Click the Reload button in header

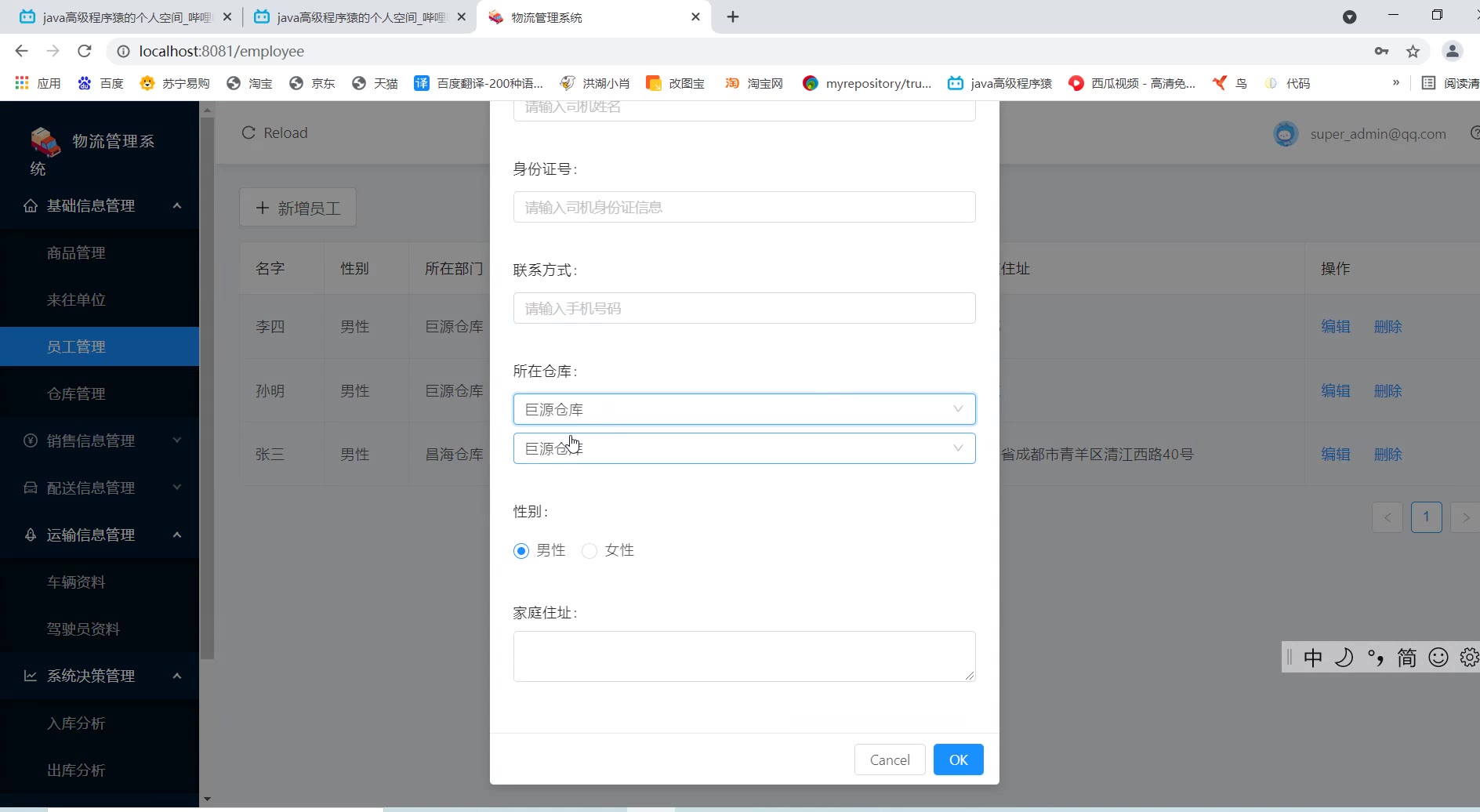274,132
